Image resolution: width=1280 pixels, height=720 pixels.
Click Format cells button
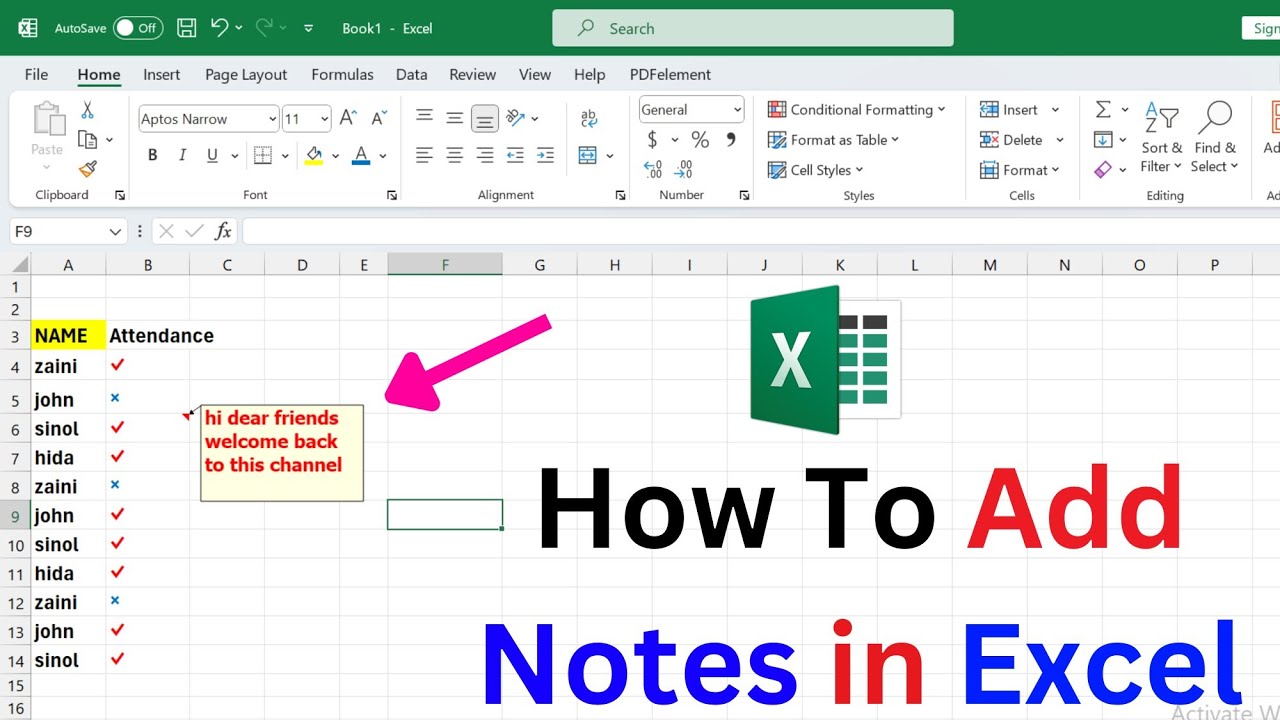(1019, 170)
